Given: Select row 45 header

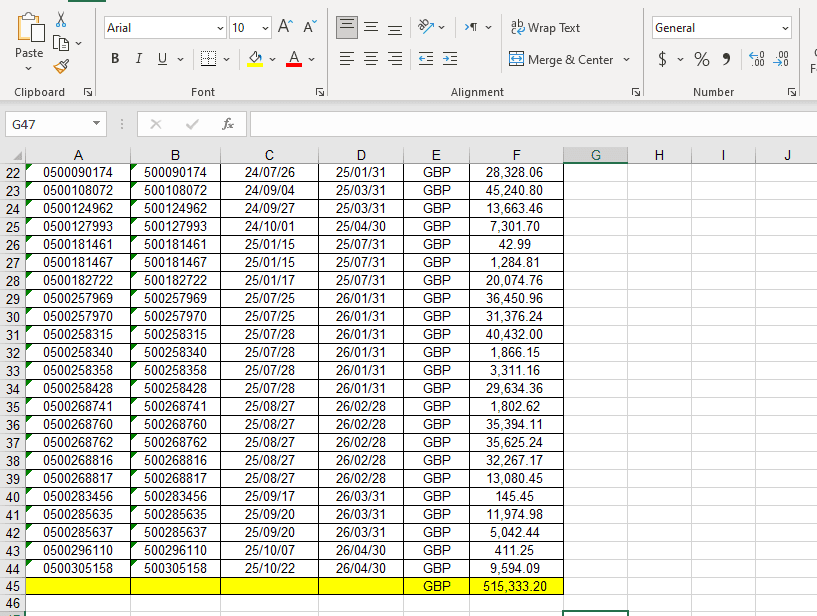Looking at the screenshot, I should pos(13,585).
